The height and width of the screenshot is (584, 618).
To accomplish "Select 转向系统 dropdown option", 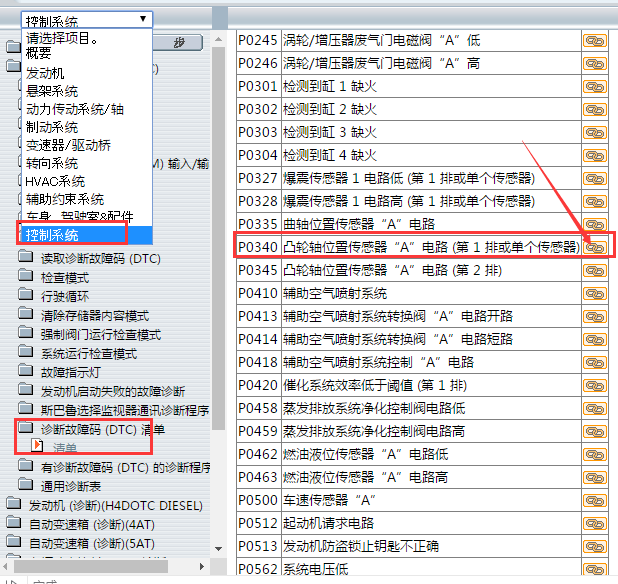I will click(52, 163).
